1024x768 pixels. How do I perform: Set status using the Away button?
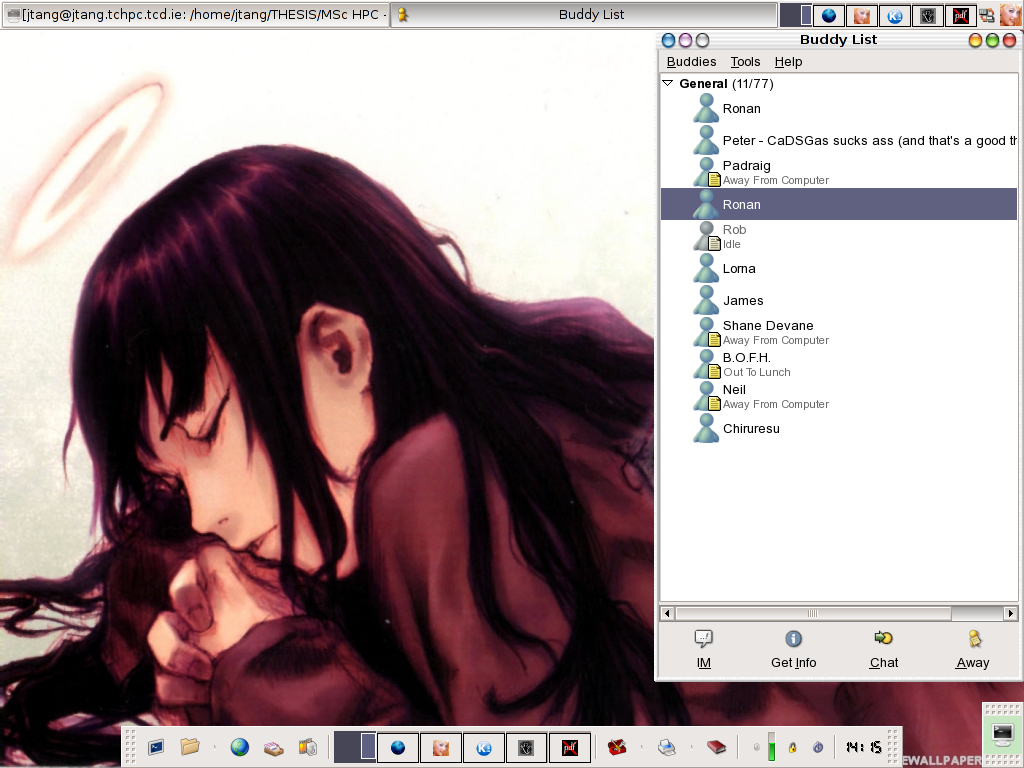point(972,640)
